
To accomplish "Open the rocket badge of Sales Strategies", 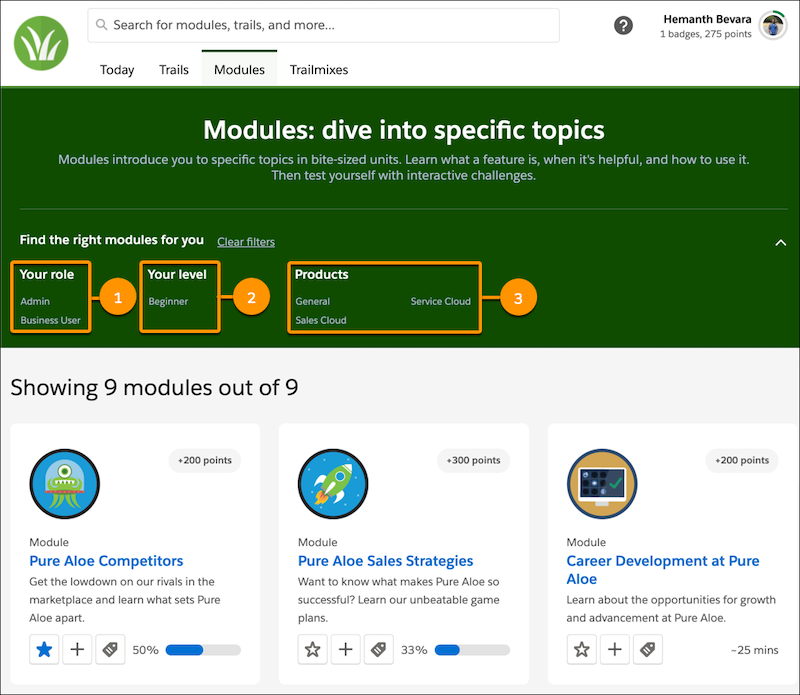I will coord(333,484).
